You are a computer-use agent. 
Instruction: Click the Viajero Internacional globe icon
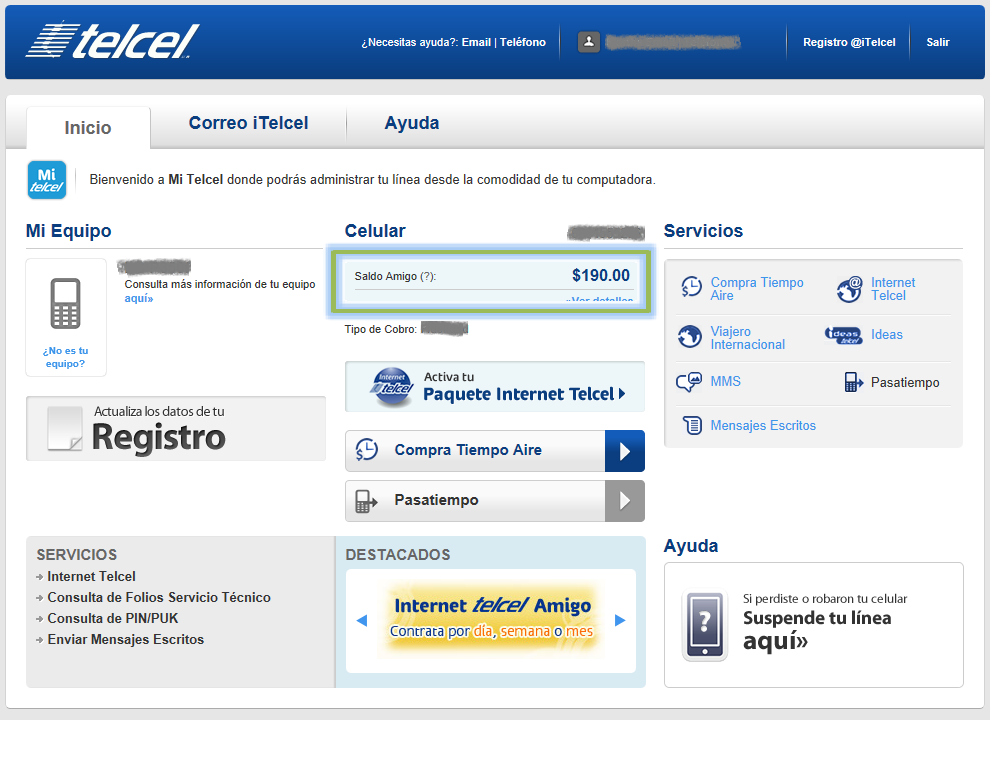689,337
